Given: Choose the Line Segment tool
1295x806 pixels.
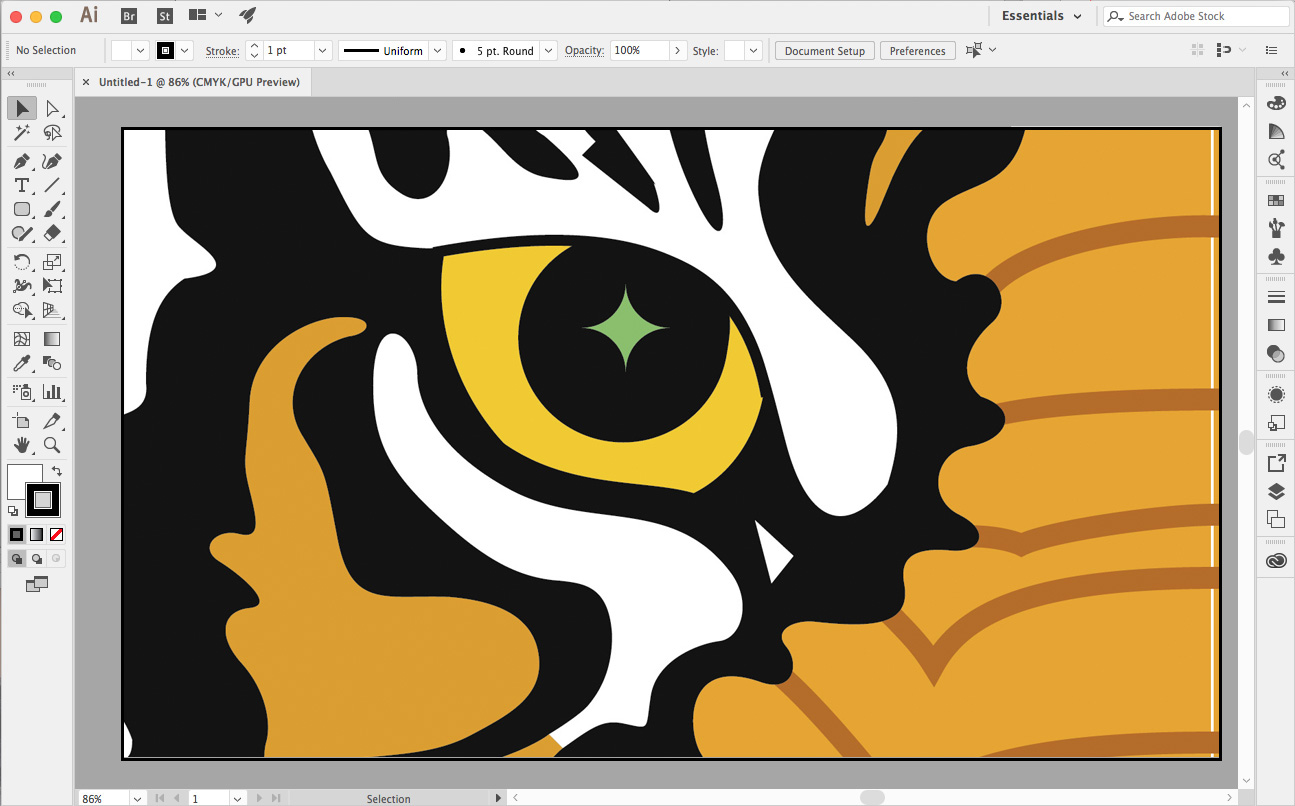Looking at the screenshot, I should click(53, 185).
